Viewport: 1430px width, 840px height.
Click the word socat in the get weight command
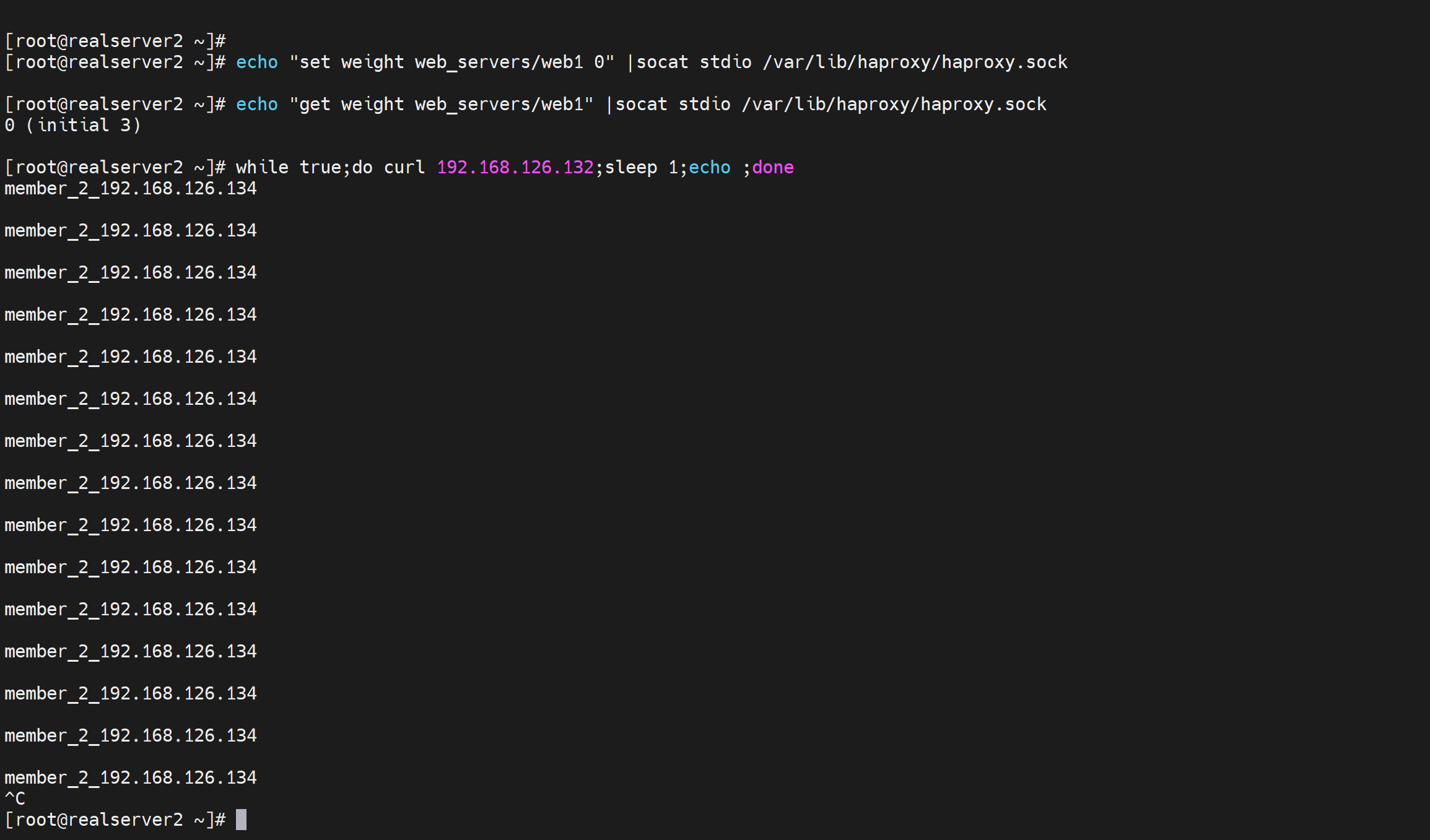pos(641,104)
